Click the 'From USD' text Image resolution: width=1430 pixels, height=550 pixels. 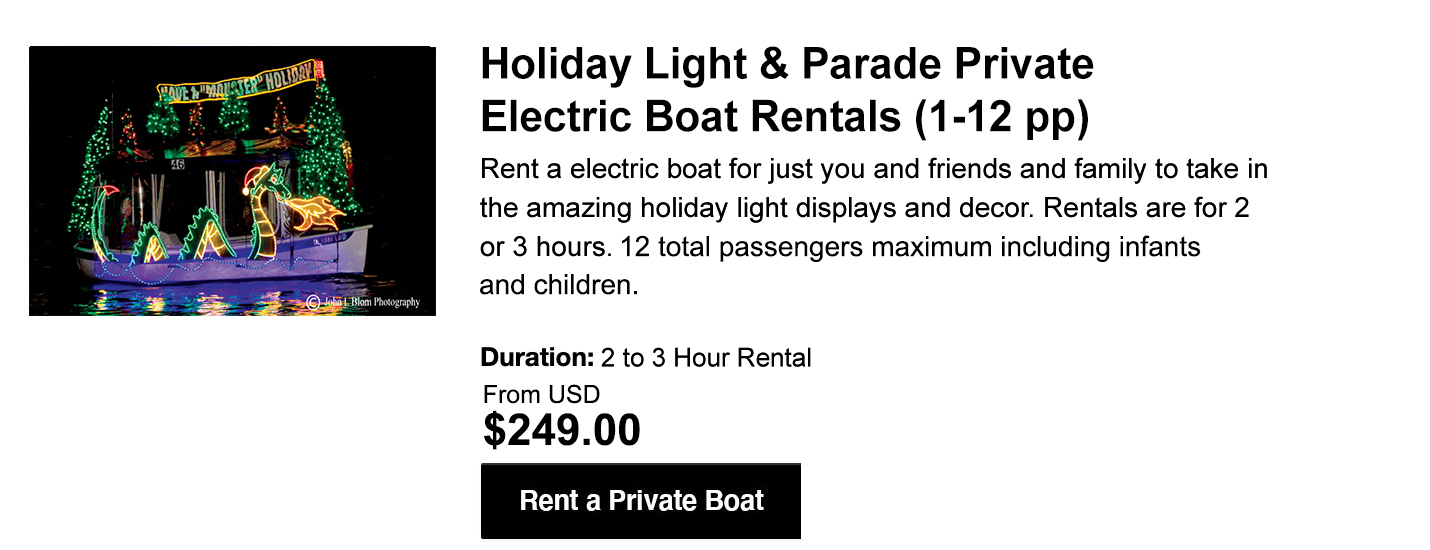click(541, 394)
